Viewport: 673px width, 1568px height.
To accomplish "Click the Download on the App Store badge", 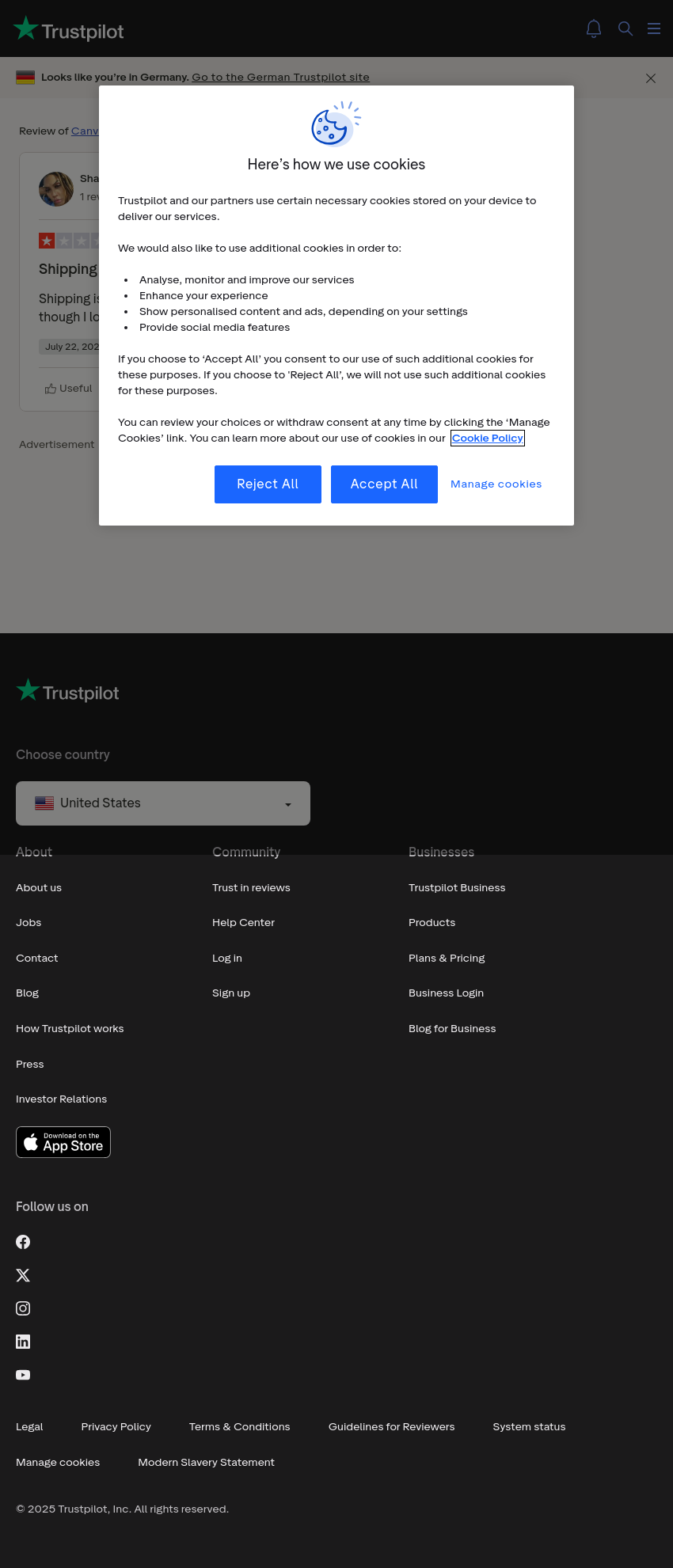I will 63,1142.
